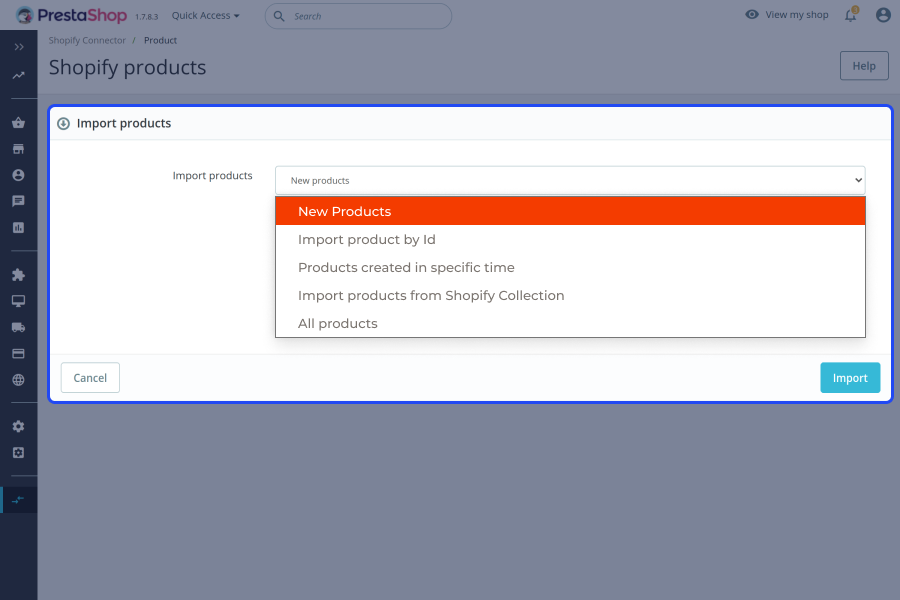Open Customer Service chat icon in sidebar
900x600 pixels.
18,201
